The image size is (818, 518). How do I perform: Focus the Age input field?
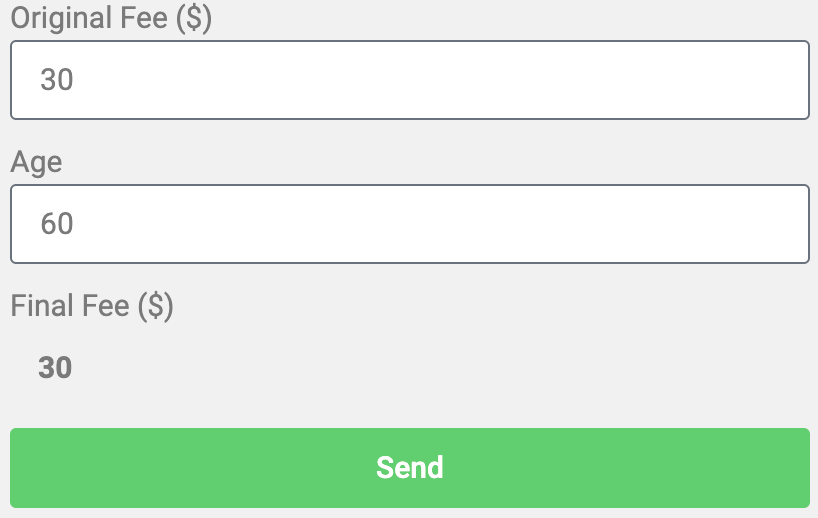pyautogui.click(x=410, y=224)
